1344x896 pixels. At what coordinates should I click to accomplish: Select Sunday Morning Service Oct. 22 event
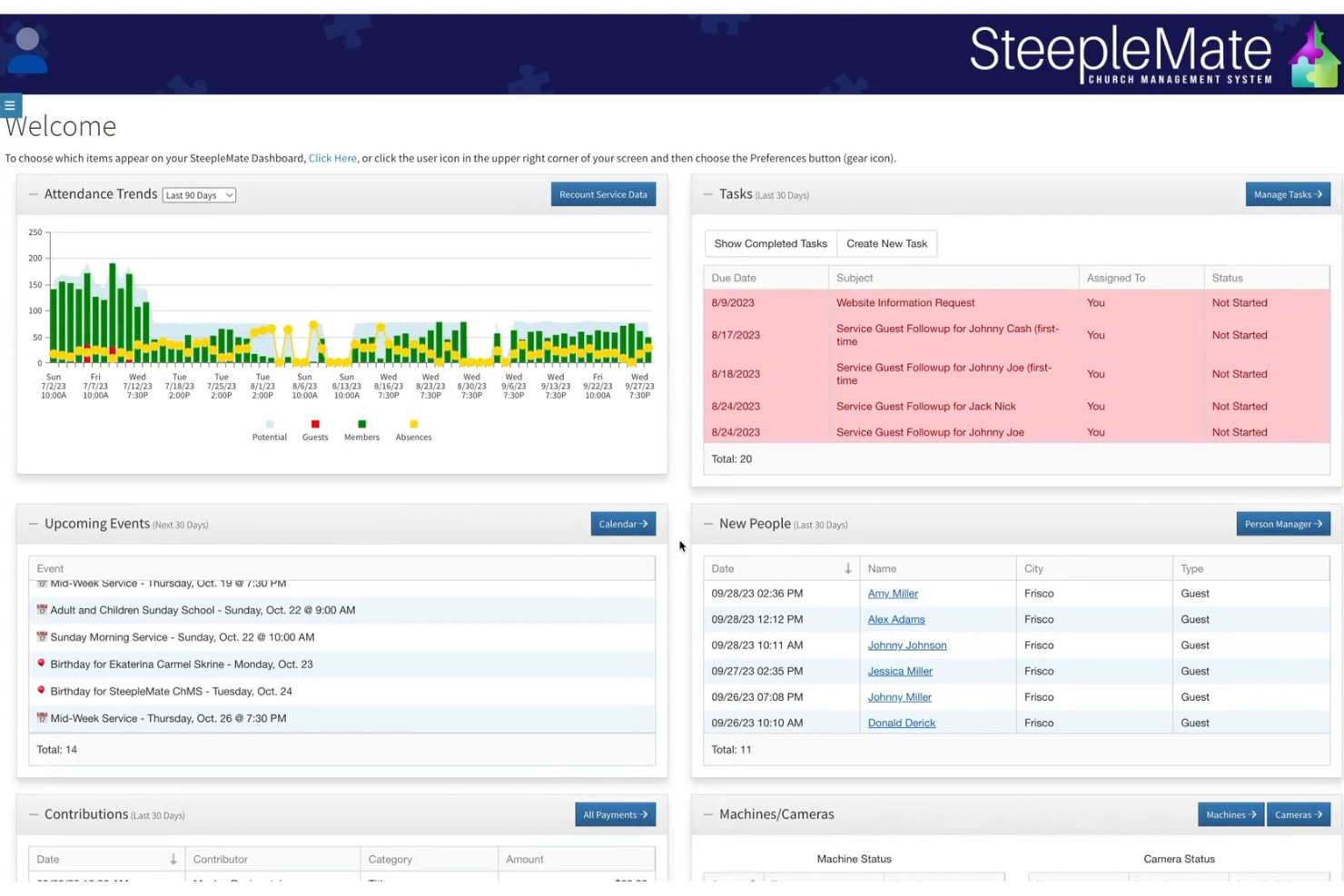tap(341, 637)
